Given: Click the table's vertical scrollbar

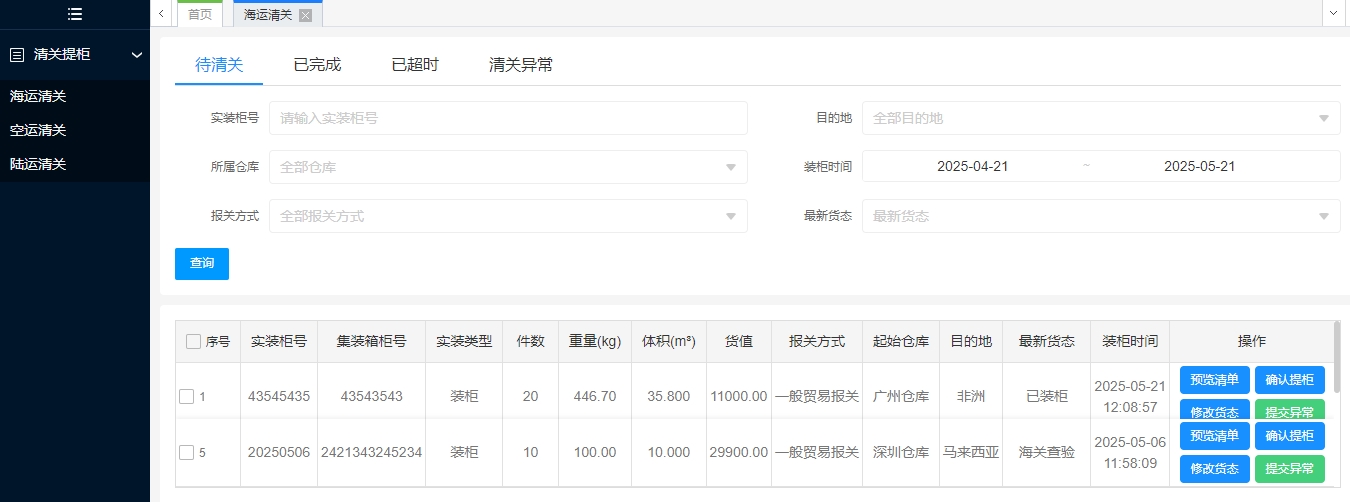Looking at the screenshot, I should point(1337,360).
